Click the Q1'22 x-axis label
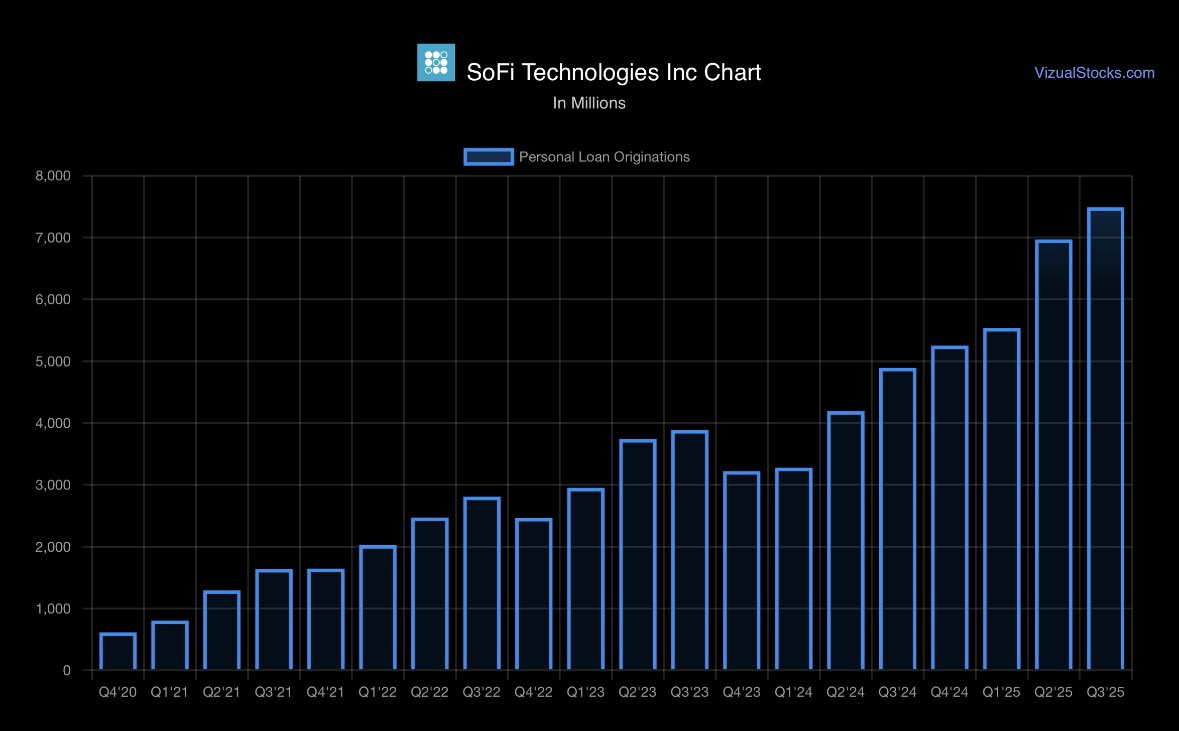Image resolution: width=1179 pixels, height=731 pixels. [x=377, y=692]
